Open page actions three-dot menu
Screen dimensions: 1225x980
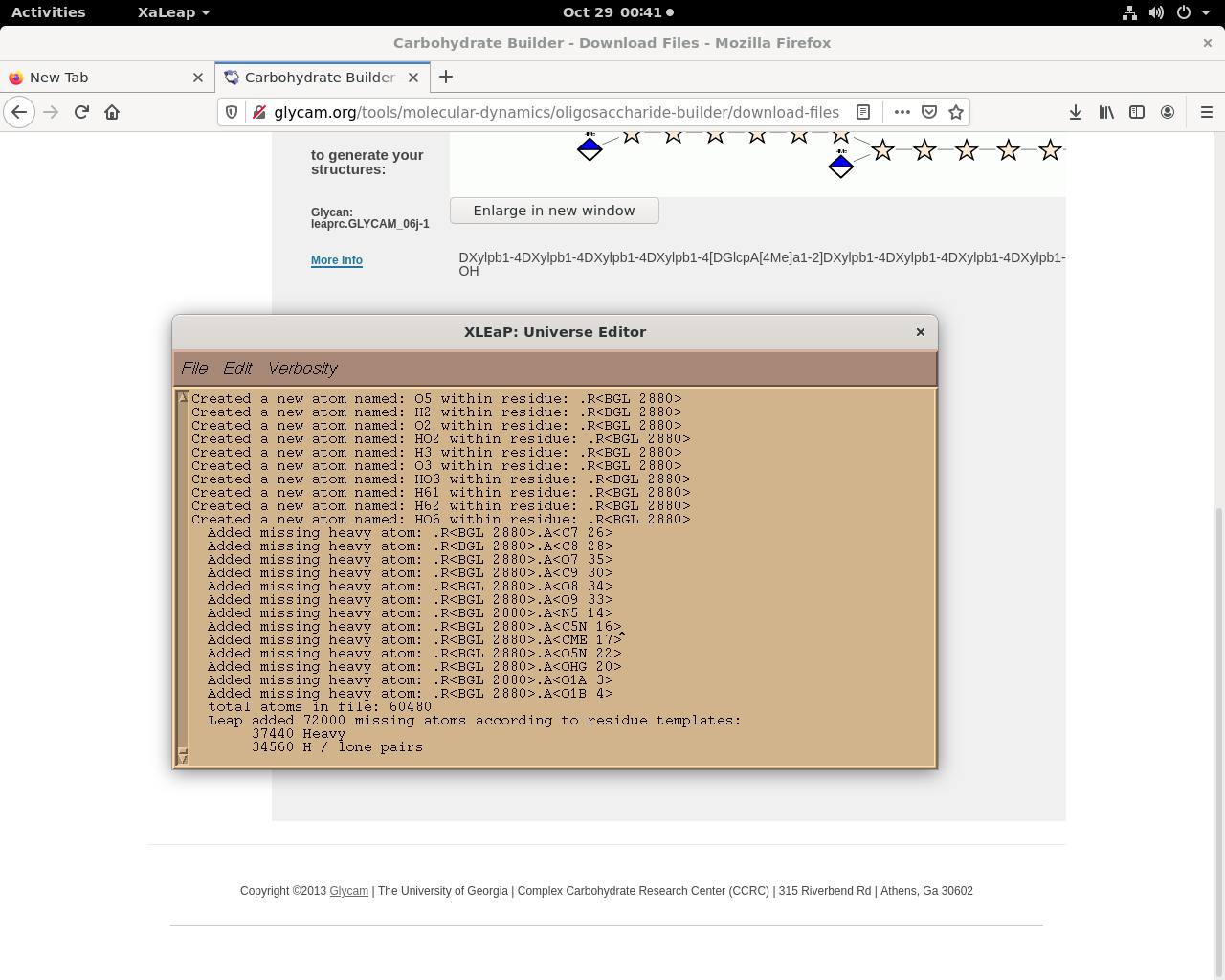pos(902,112)
